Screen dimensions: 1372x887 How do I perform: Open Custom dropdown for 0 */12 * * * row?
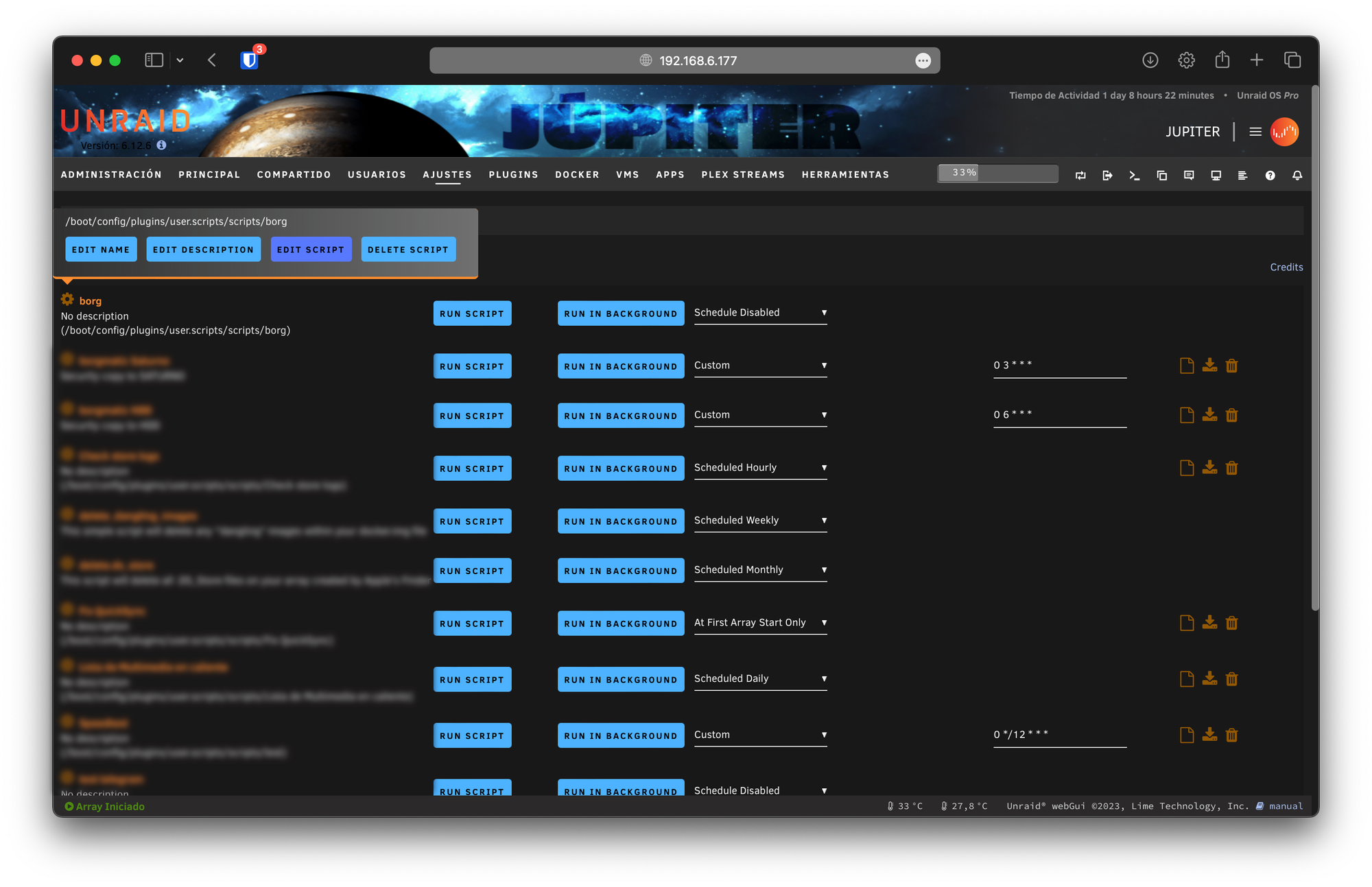tap(760, 735)
